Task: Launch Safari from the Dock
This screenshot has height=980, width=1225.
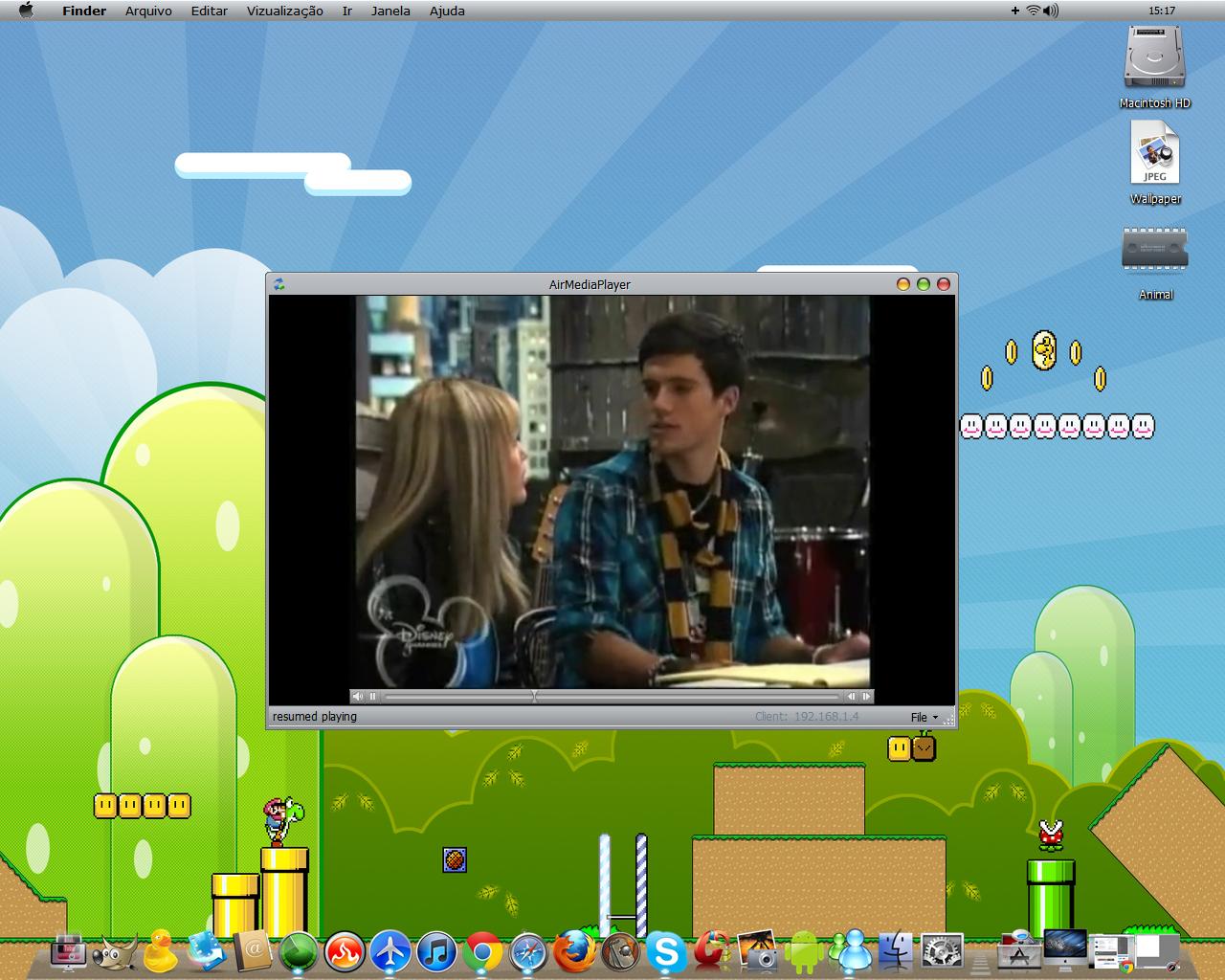Action: [528, 953]
